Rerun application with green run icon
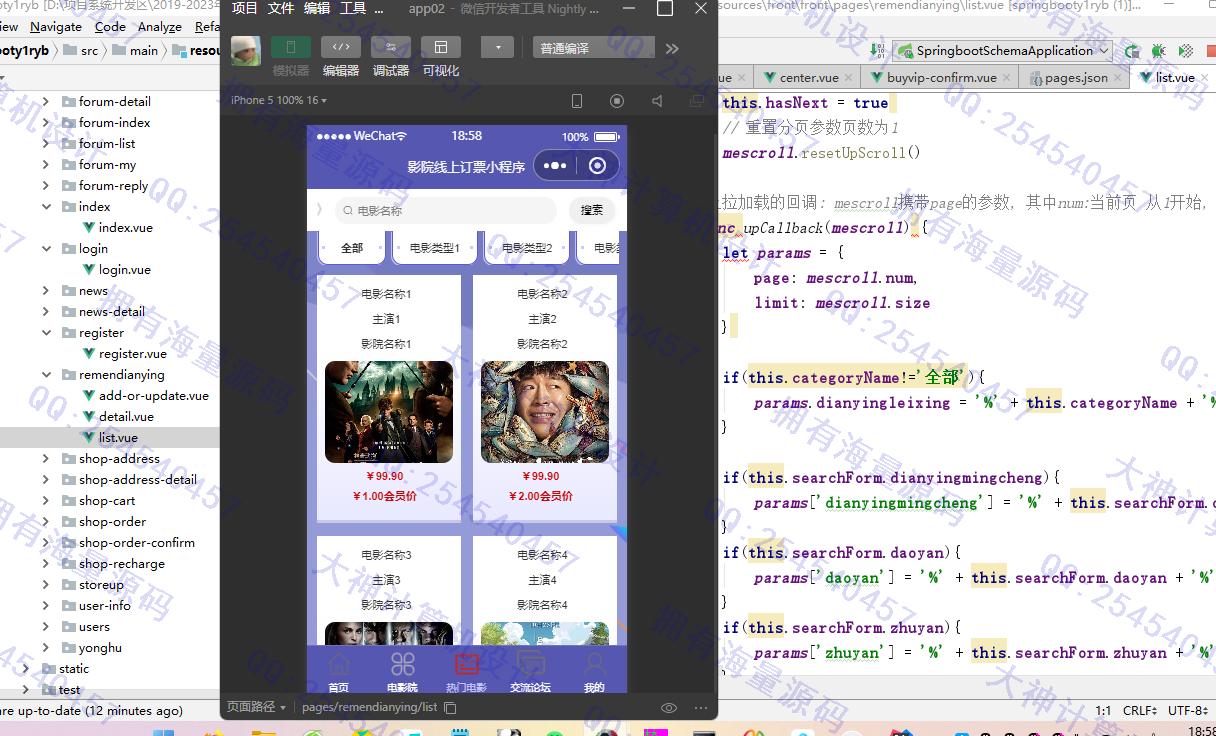The height and width of the screenshot is (736, 1216). (x=1132, y=50)
